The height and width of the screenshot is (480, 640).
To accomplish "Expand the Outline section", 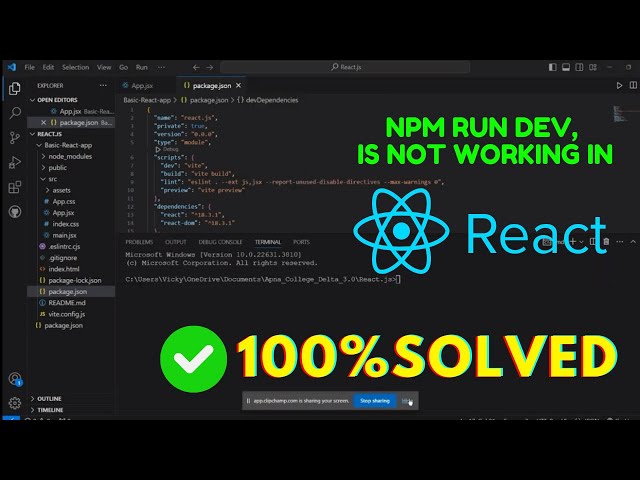I will point(71,399).
